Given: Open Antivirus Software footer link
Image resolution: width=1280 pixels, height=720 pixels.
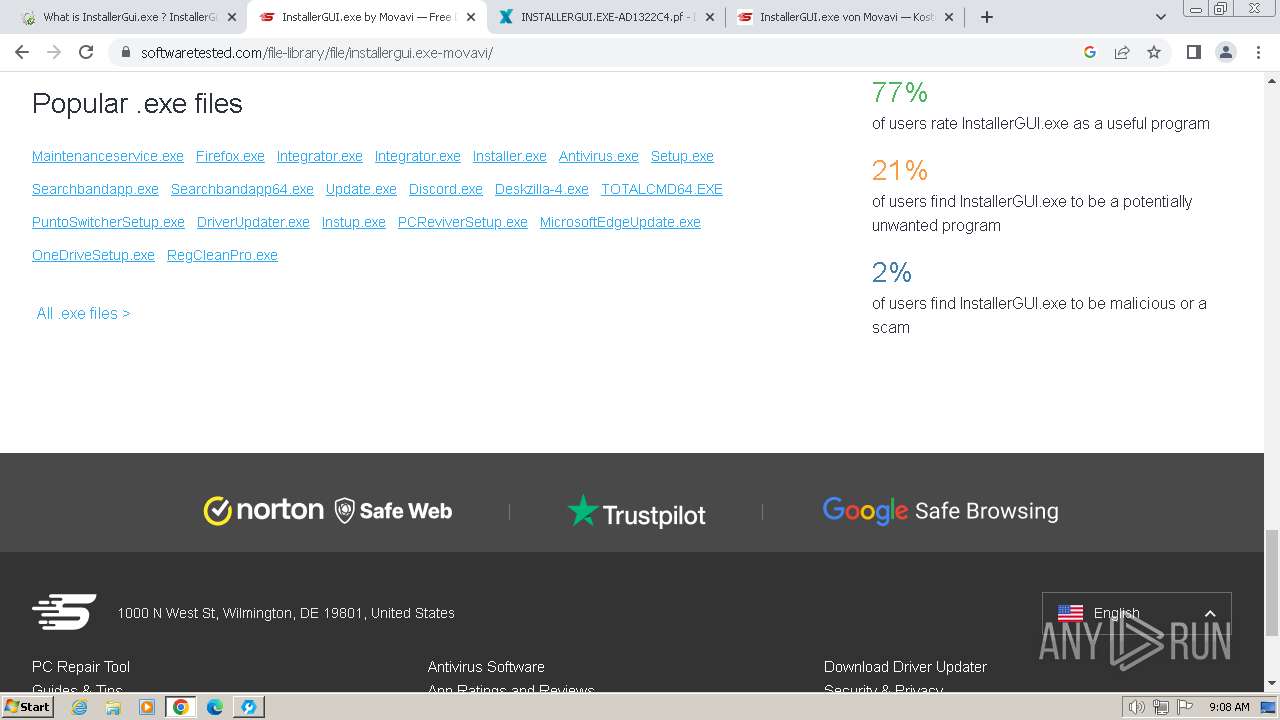Looking at the screenshot, I should point(486,667).
